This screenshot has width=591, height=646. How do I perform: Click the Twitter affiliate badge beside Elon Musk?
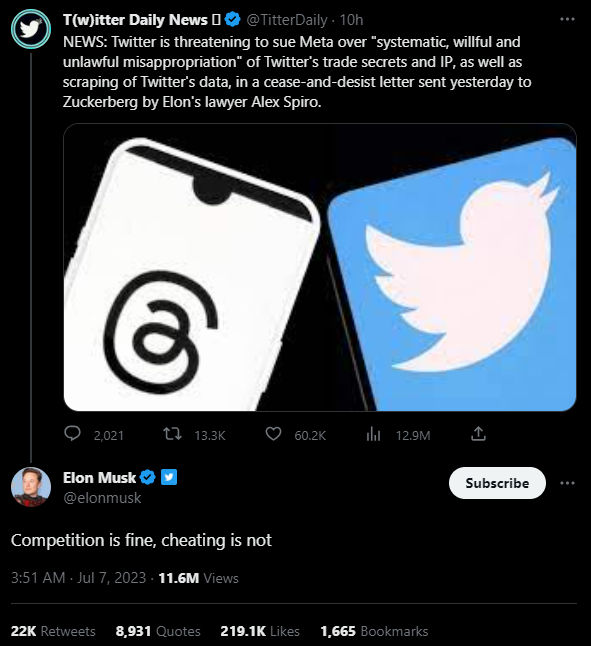(x=169, y=477)
